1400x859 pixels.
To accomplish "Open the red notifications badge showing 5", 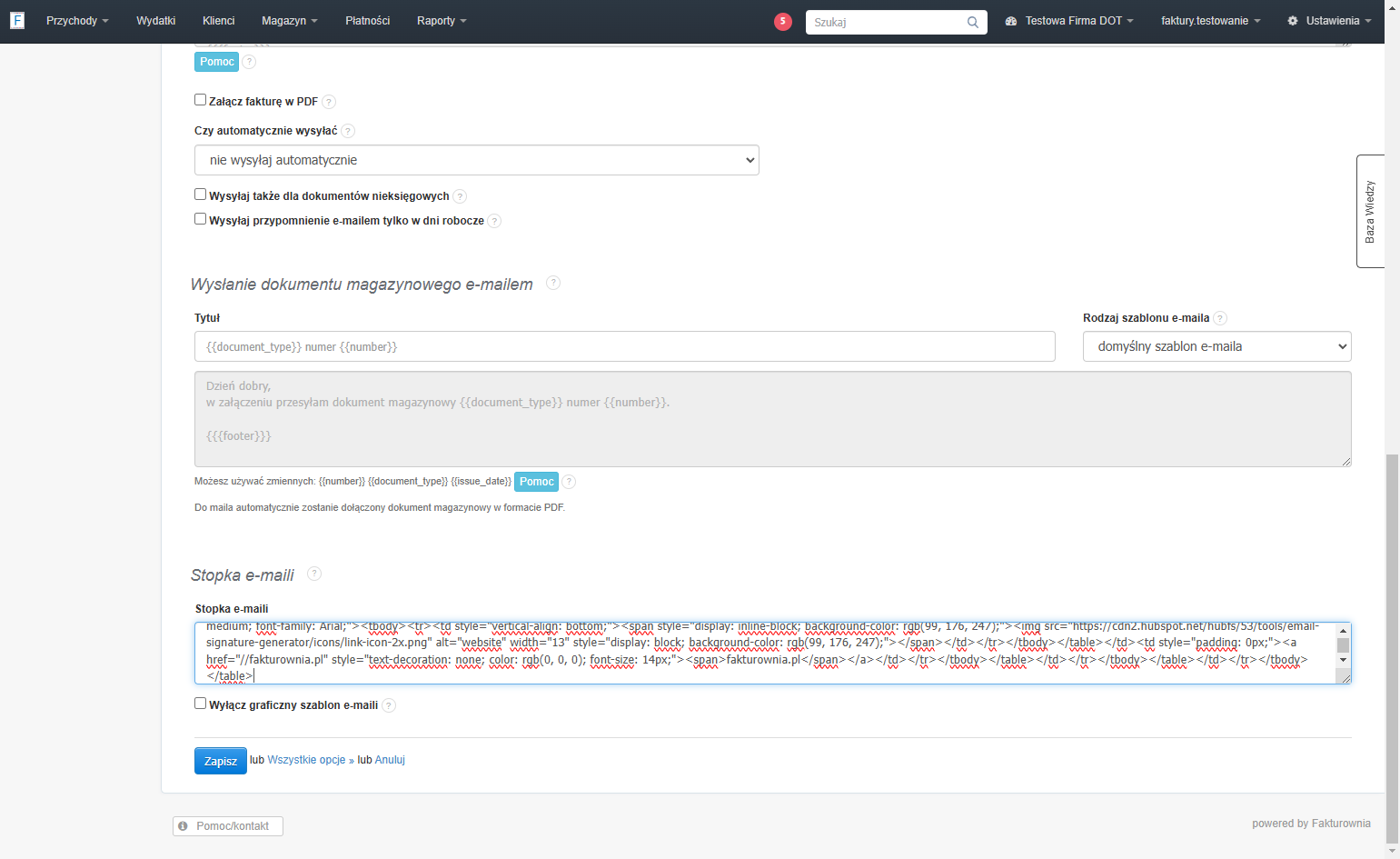I will click(782, 21).
